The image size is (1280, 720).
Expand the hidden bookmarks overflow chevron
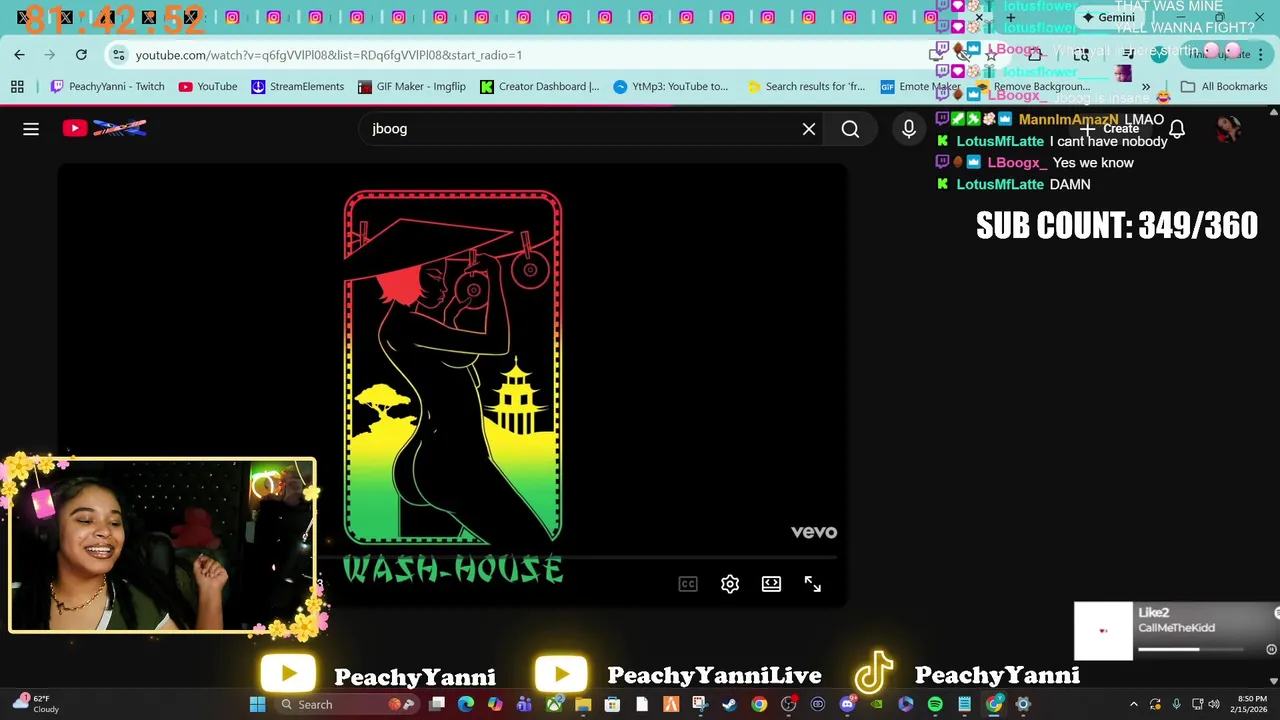click(1146, 87)
